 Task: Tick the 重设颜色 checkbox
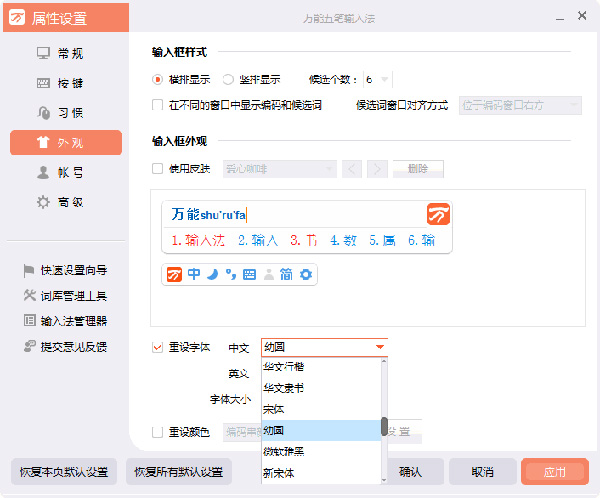(157, 432)
